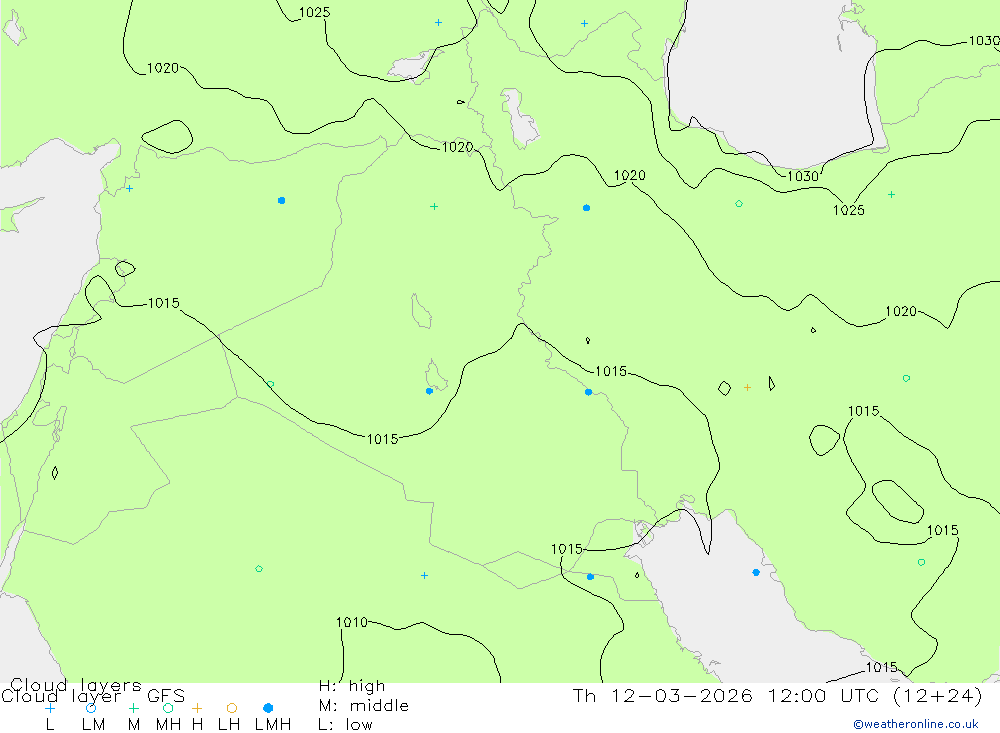
Task: Click the orange plus marker on the map
Action: point(747,387)
